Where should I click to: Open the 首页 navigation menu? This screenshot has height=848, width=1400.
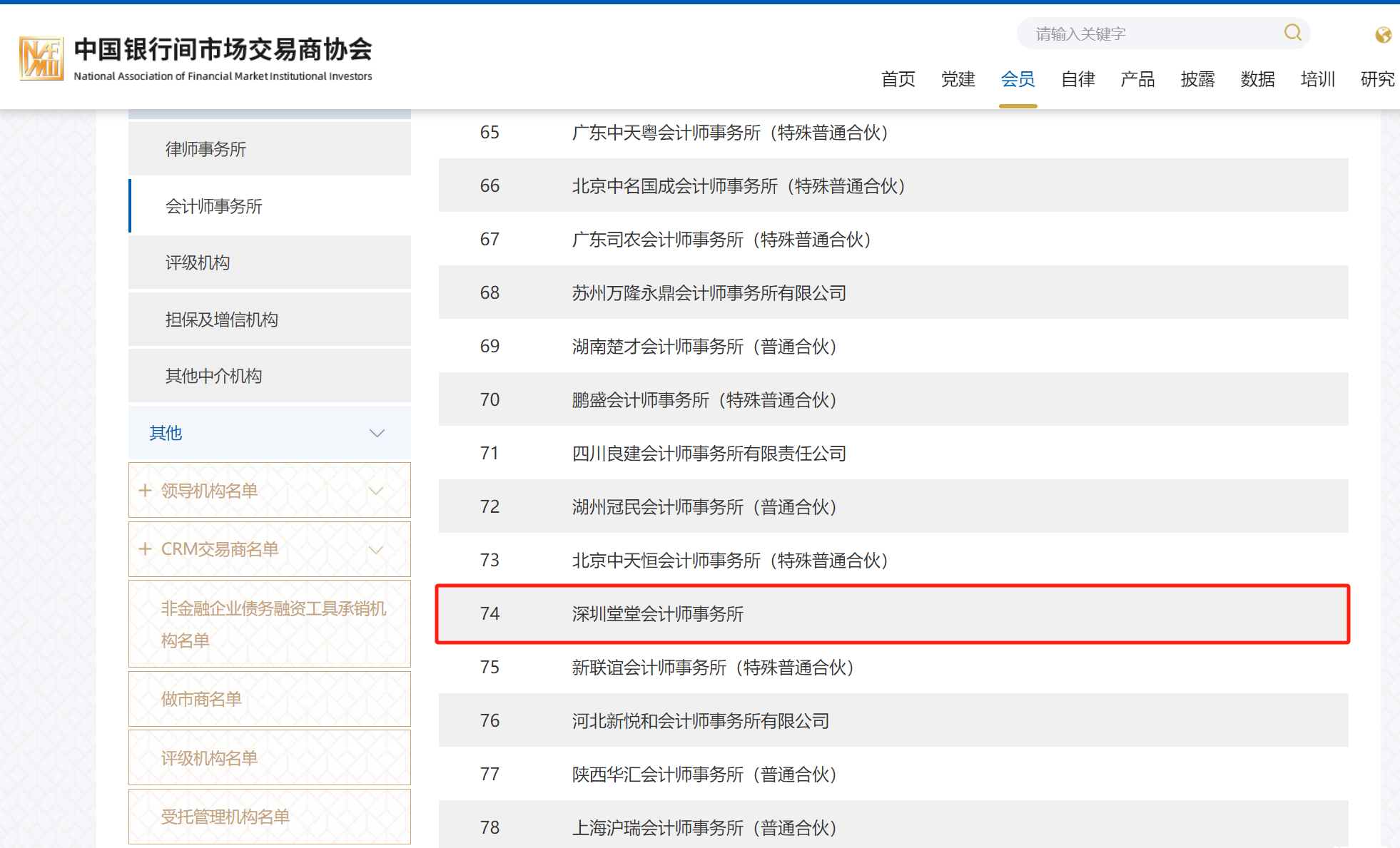[x=898, y=79]
